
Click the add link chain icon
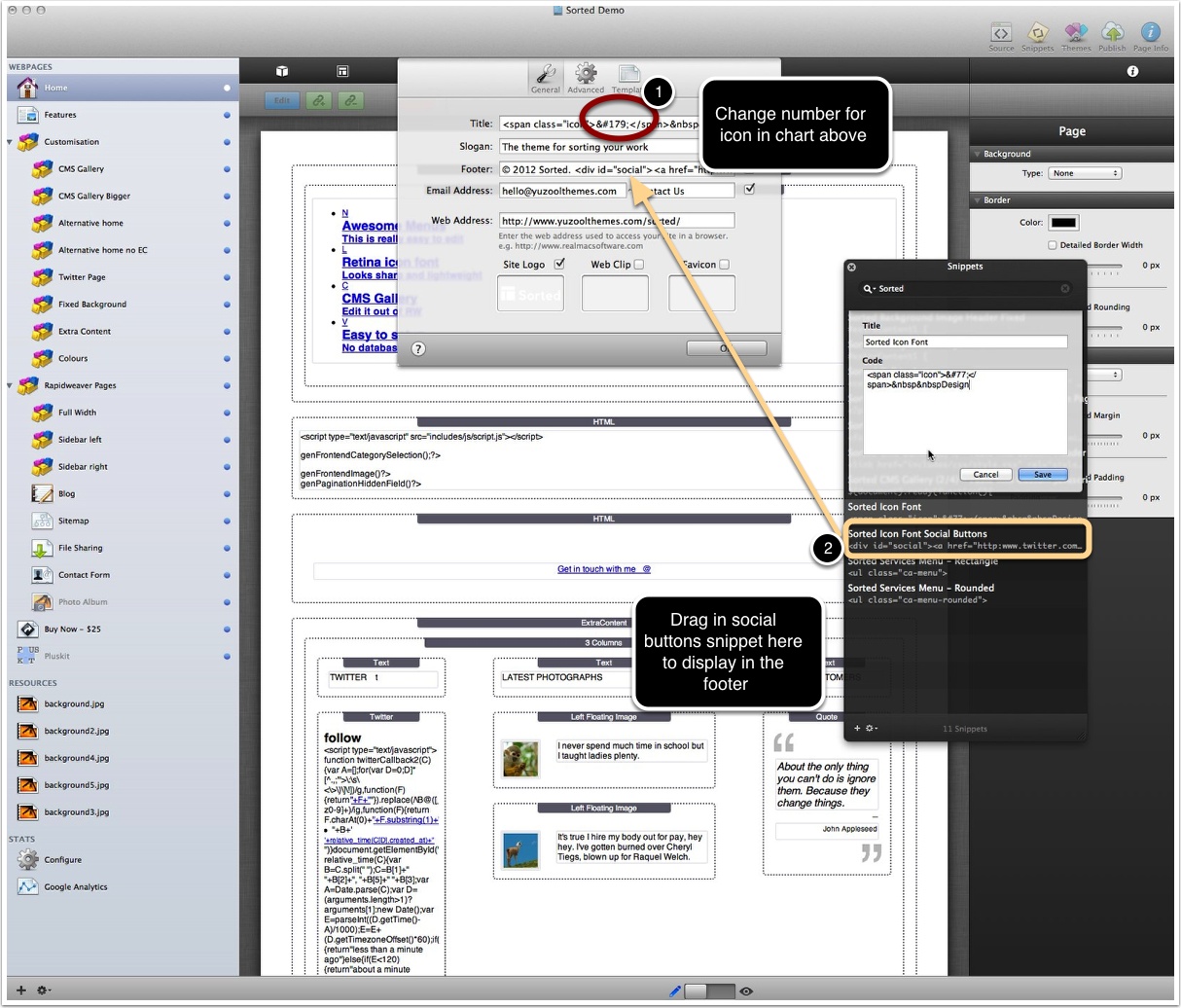coord(317,100)
